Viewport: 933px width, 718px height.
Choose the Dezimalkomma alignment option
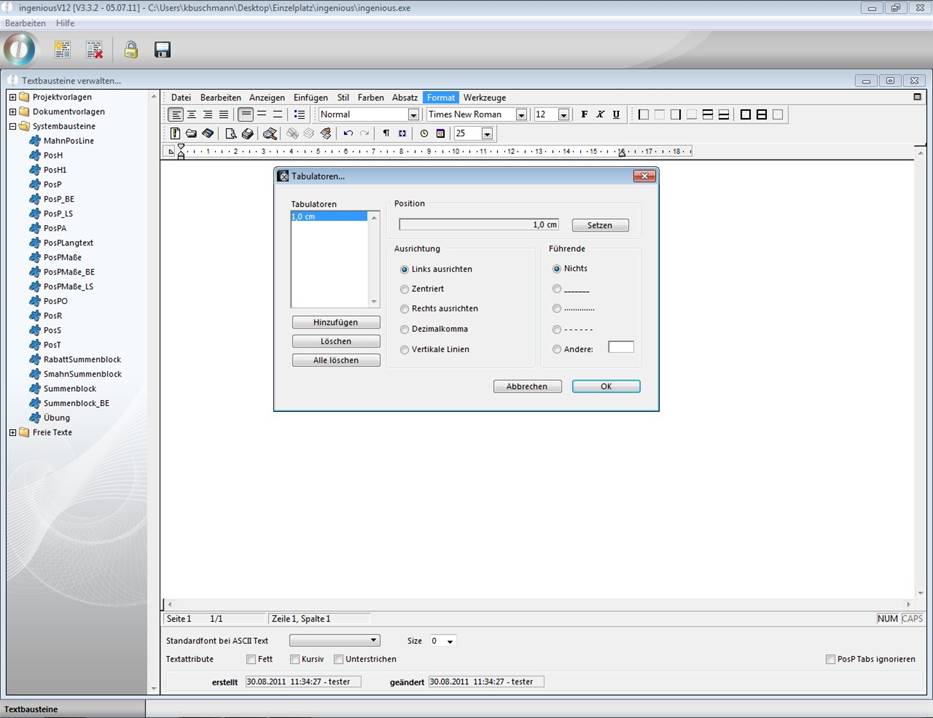pyautogui.click(x=405, y=329)
